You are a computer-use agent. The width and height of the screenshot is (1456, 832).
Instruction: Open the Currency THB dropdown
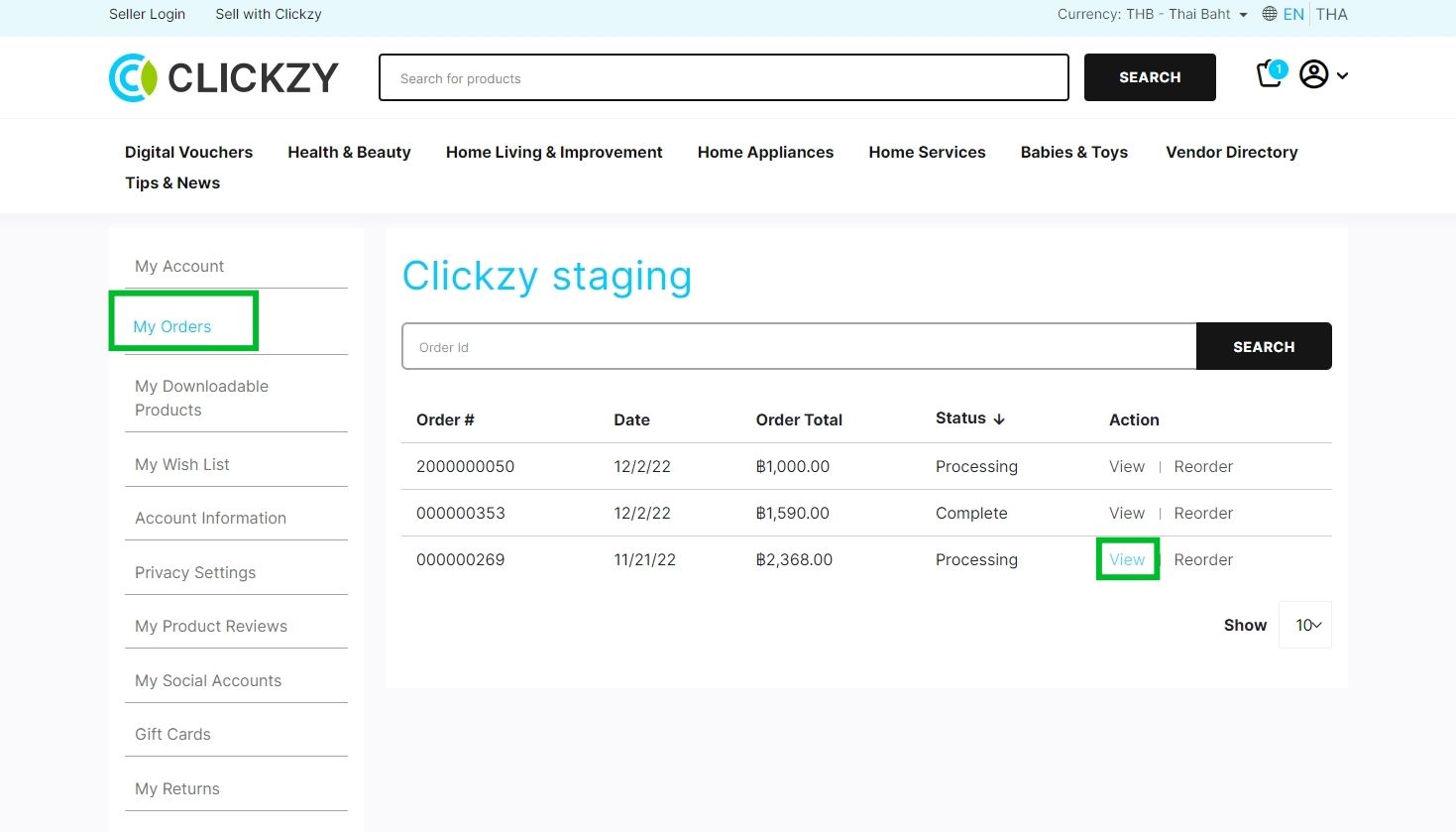pos(1153,14)
